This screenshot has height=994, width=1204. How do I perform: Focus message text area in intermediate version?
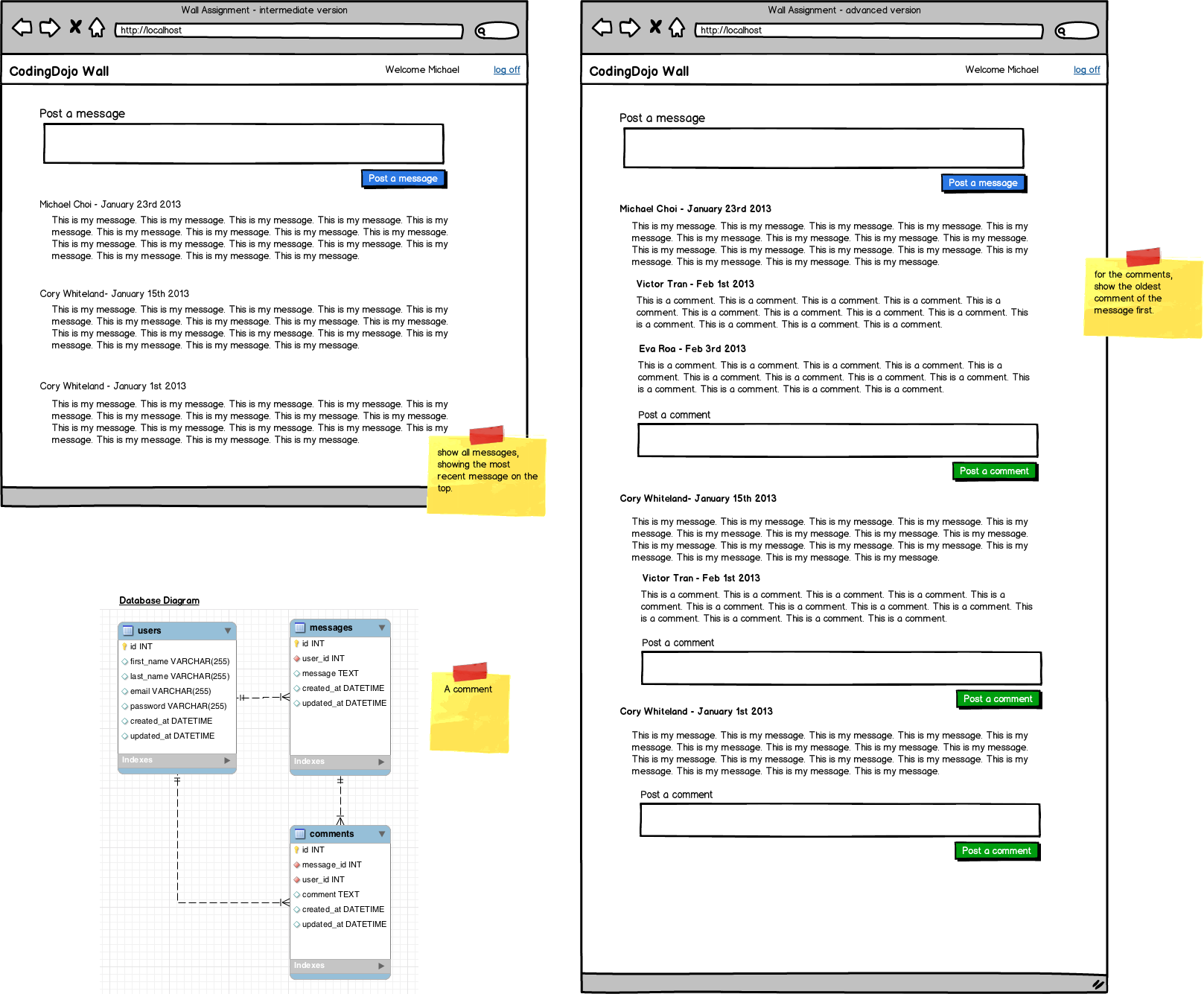pyautogui.click(x=243, y=144)
